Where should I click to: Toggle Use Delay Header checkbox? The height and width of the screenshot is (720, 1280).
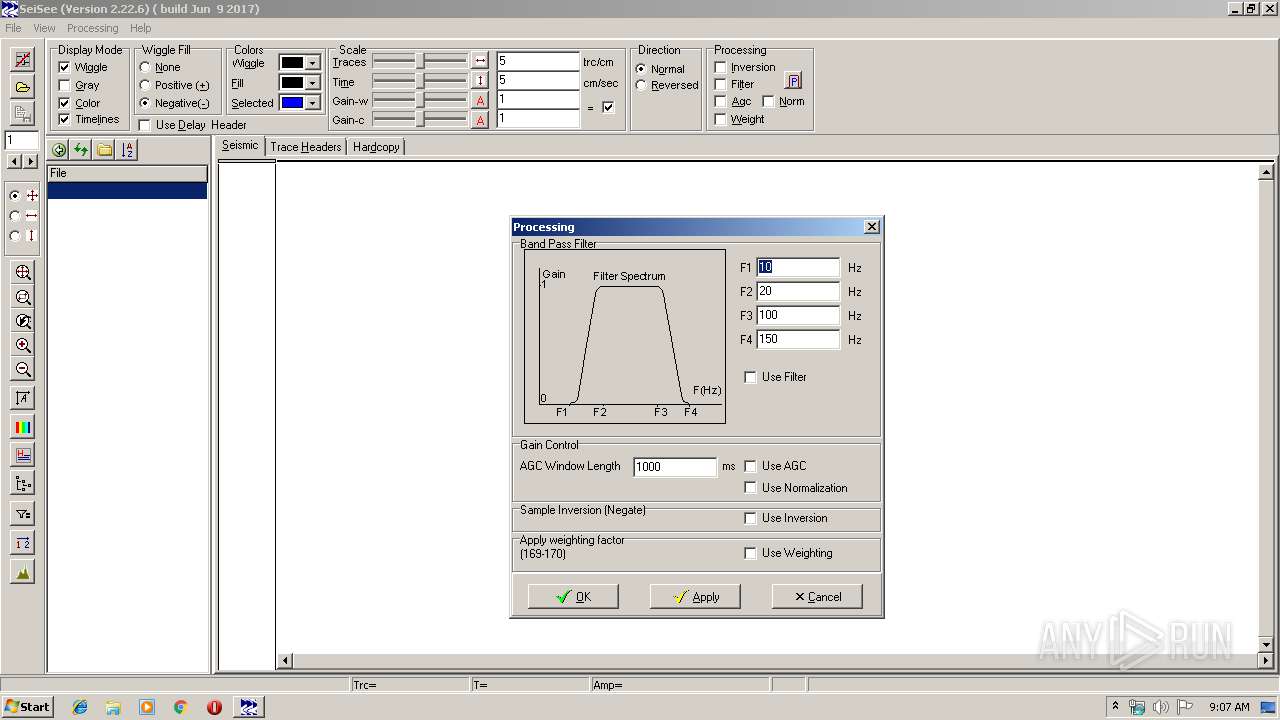[x=145, y=125]
